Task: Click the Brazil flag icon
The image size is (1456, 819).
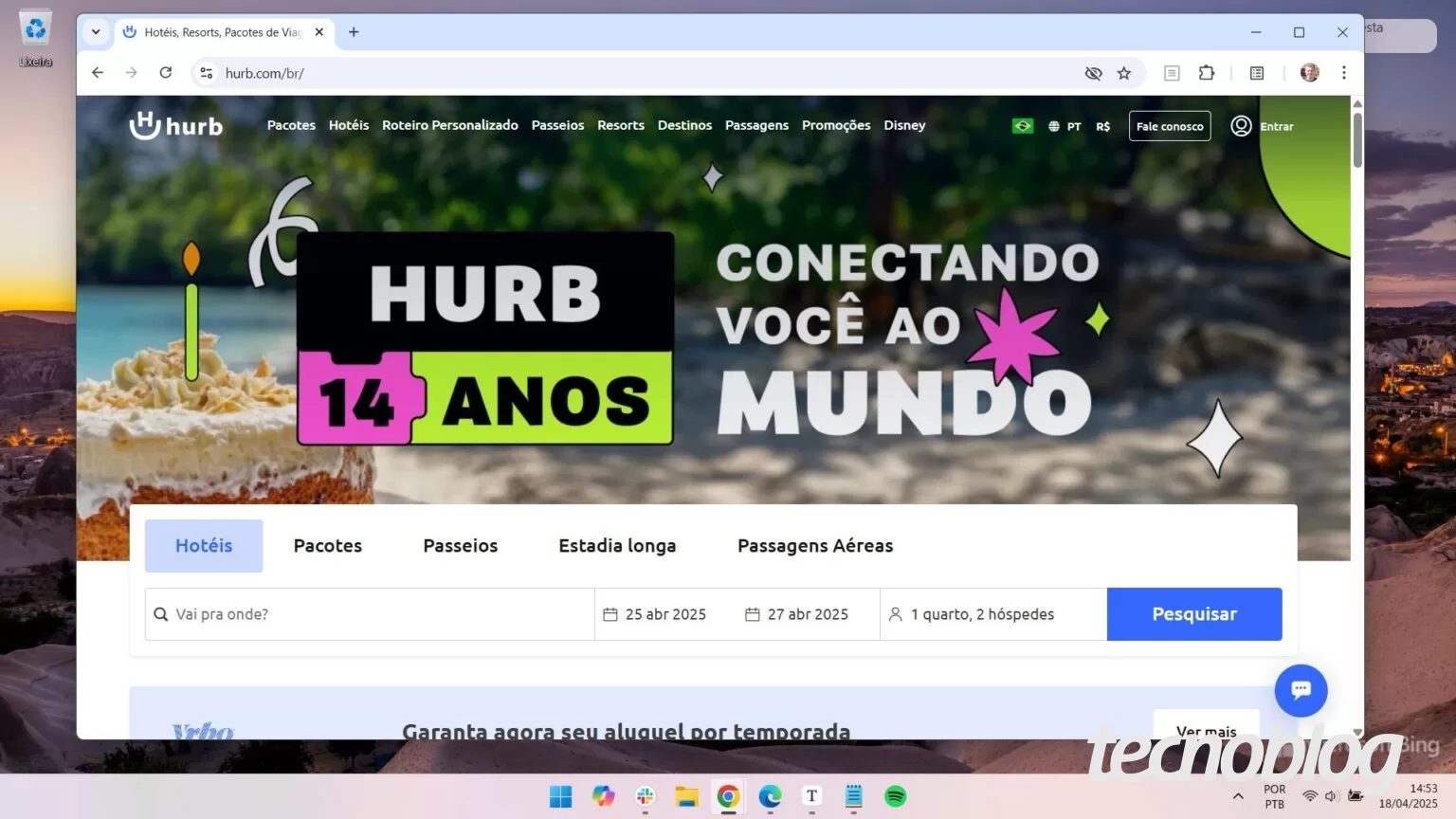Action: [x=1023, y=126]
